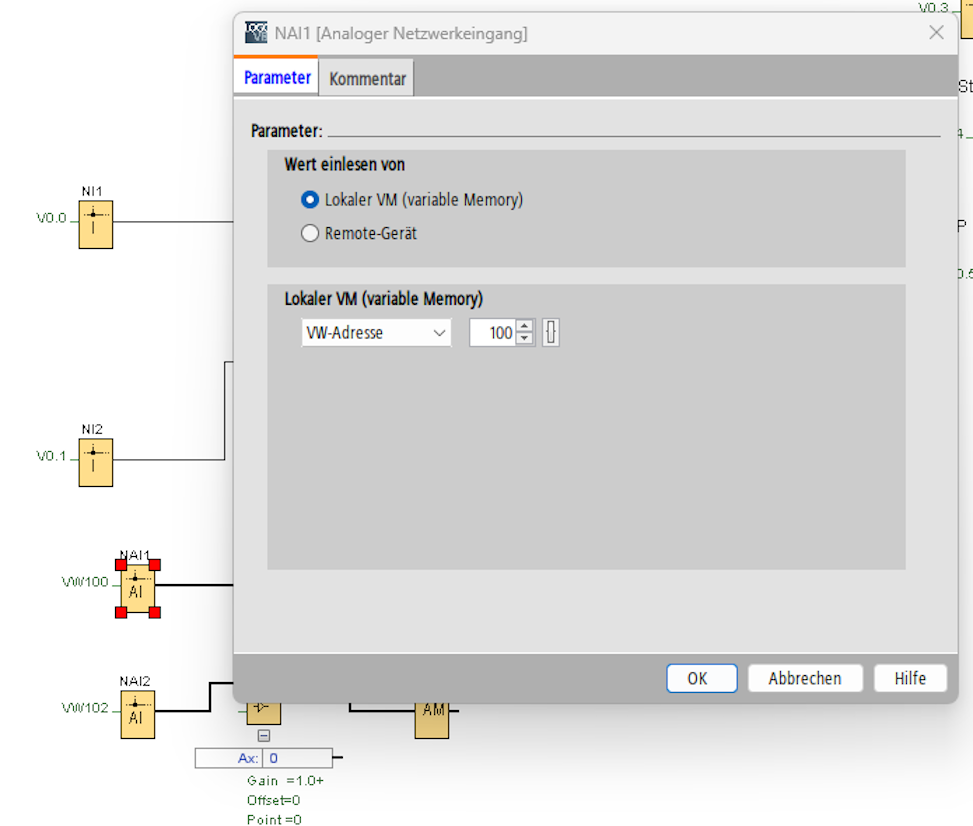Click the V0.1 address label
Screen dimensions: 973x826
[x=52, y=456]
